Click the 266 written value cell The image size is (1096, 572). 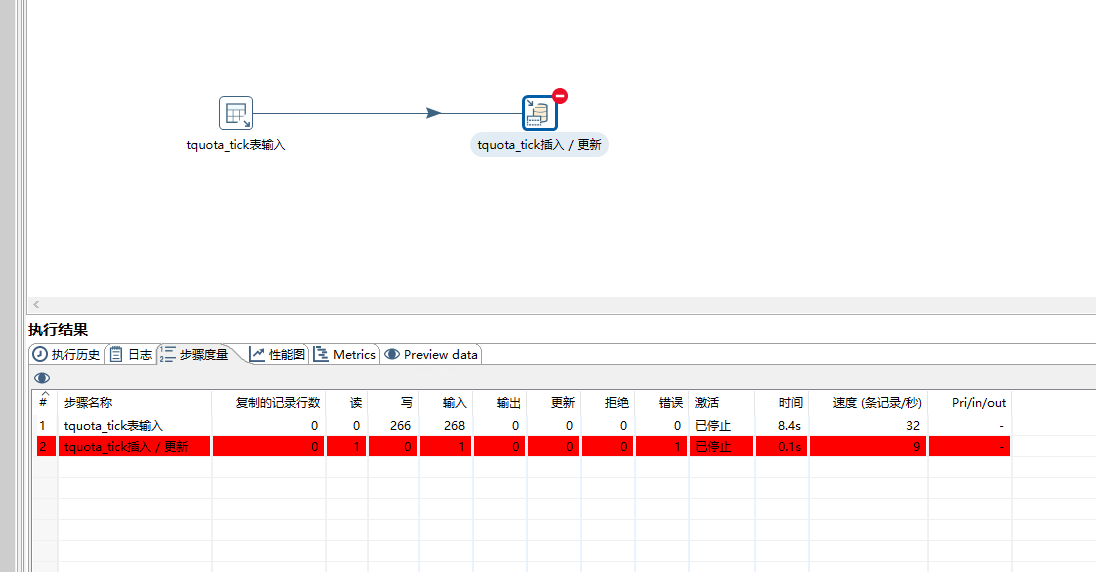tap(393, 425)
